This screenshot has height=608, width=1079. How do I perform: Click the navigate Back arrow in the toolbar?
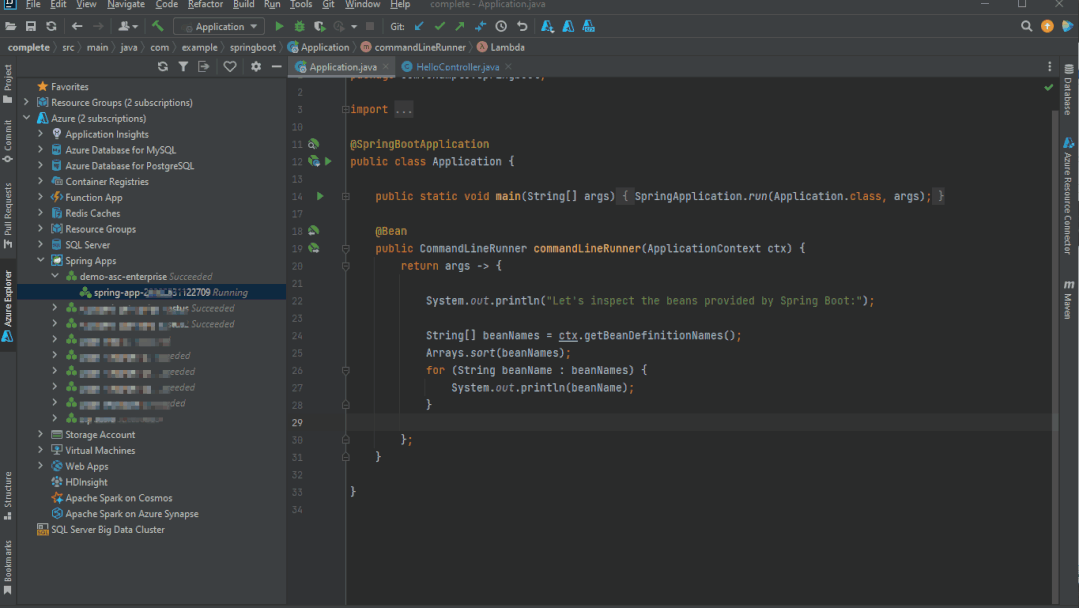pos(77,26)
